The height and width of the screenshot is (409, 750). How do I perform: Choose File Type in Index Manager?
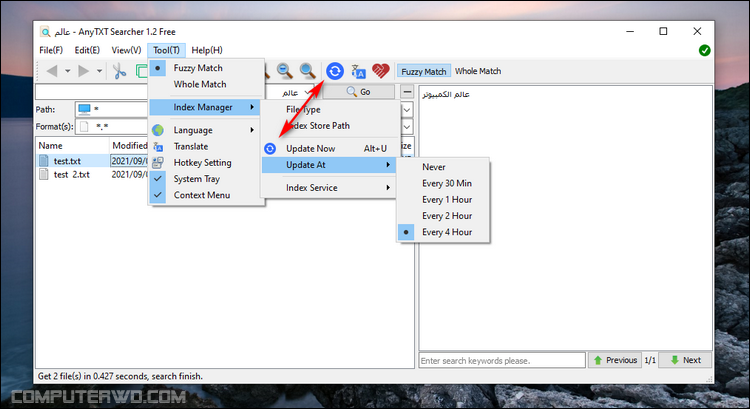(x=329, y=110)
